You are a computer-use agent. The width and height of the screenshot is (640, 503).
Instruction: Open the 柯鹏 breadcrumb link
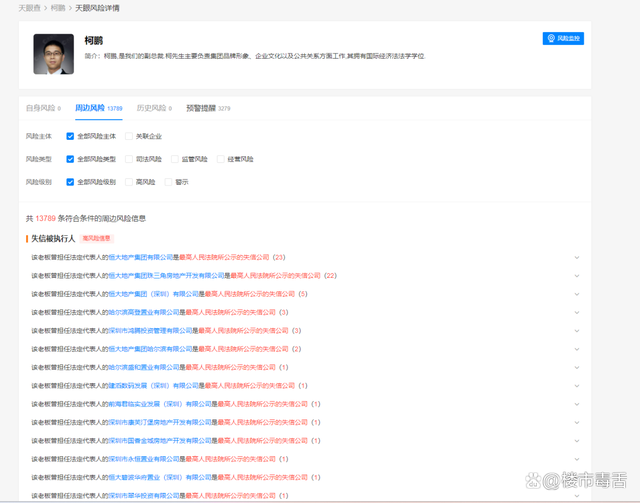pos(58,8)
